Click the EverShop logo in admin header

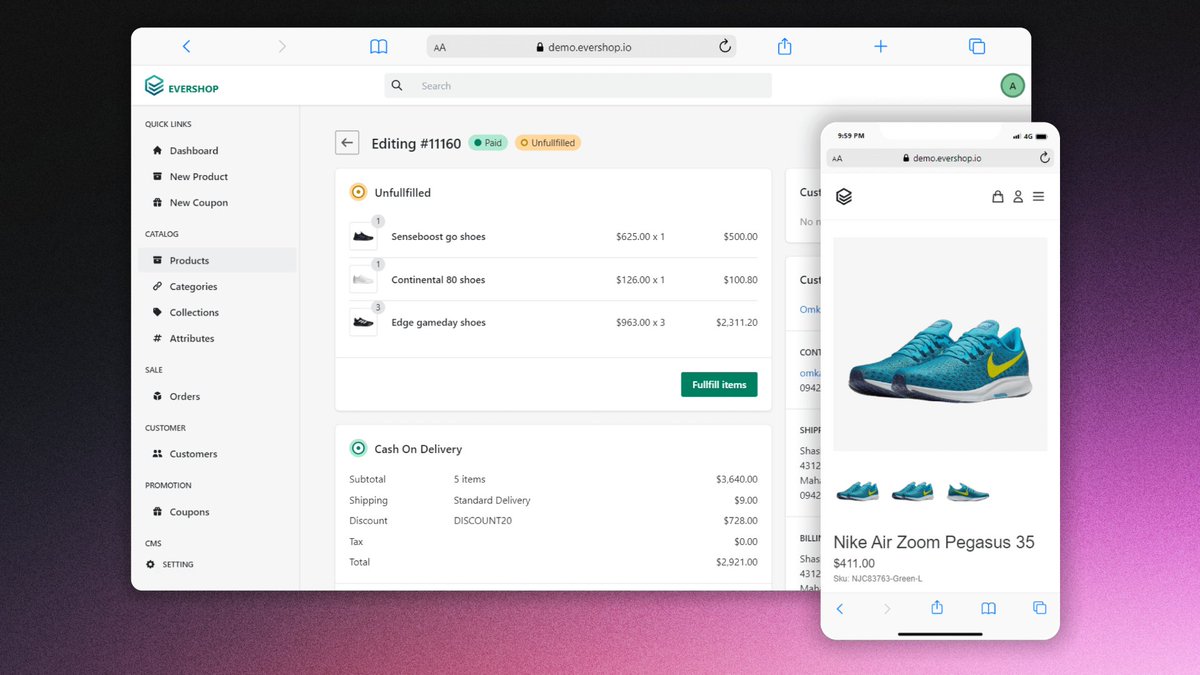point(181,87)
